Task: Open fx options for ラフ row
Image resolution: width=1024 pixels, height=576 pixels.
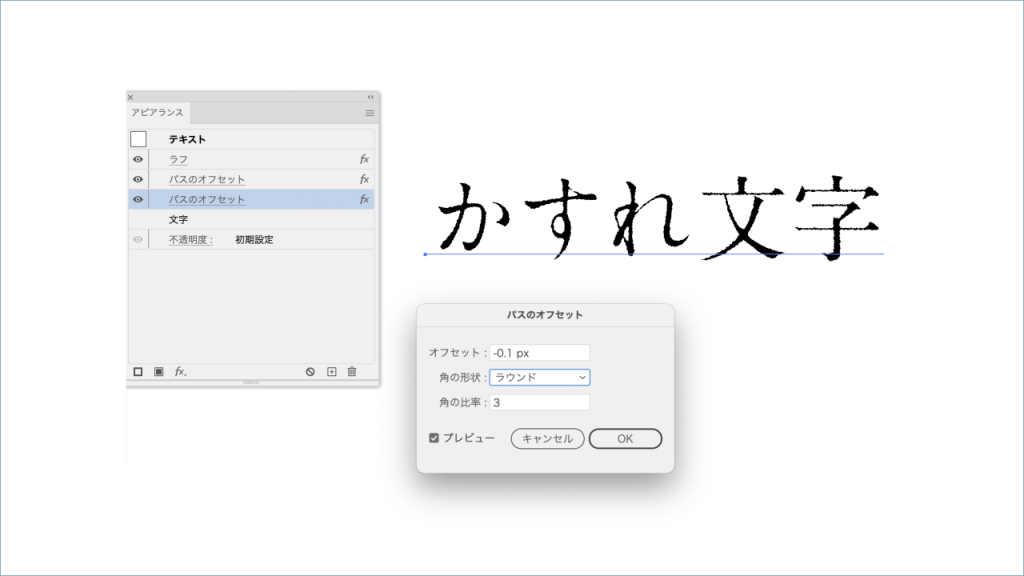Action: point(364,159)
